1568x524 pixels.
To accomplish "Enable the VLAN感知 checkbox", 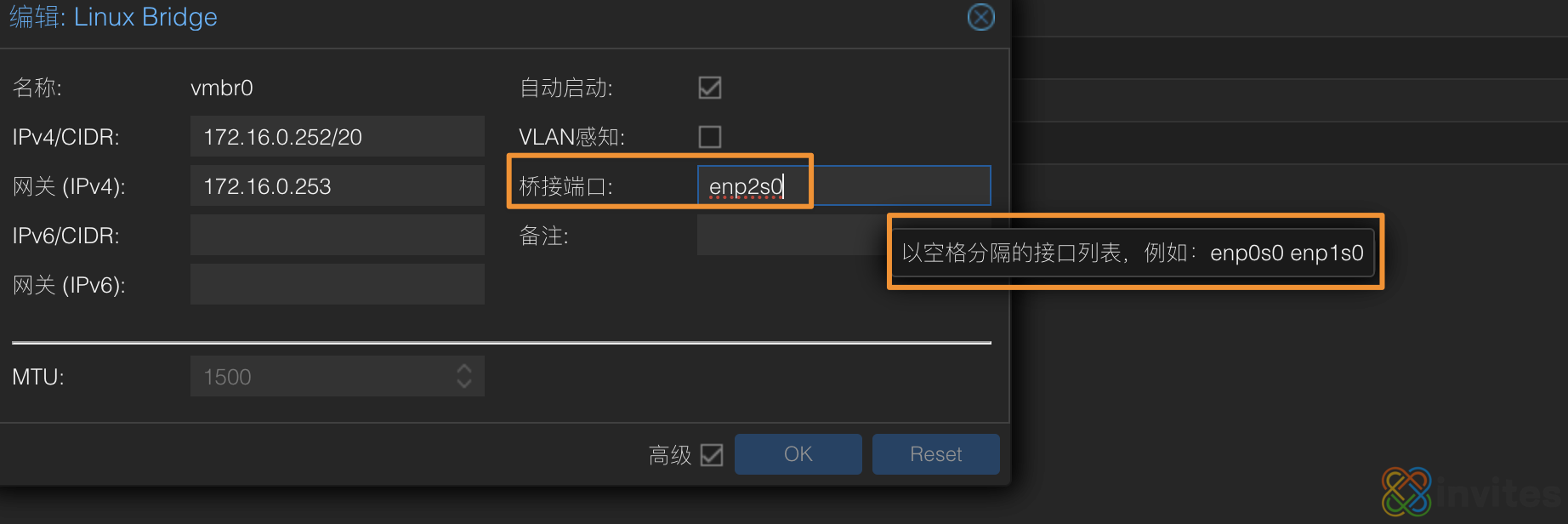I will coord(710,137).
